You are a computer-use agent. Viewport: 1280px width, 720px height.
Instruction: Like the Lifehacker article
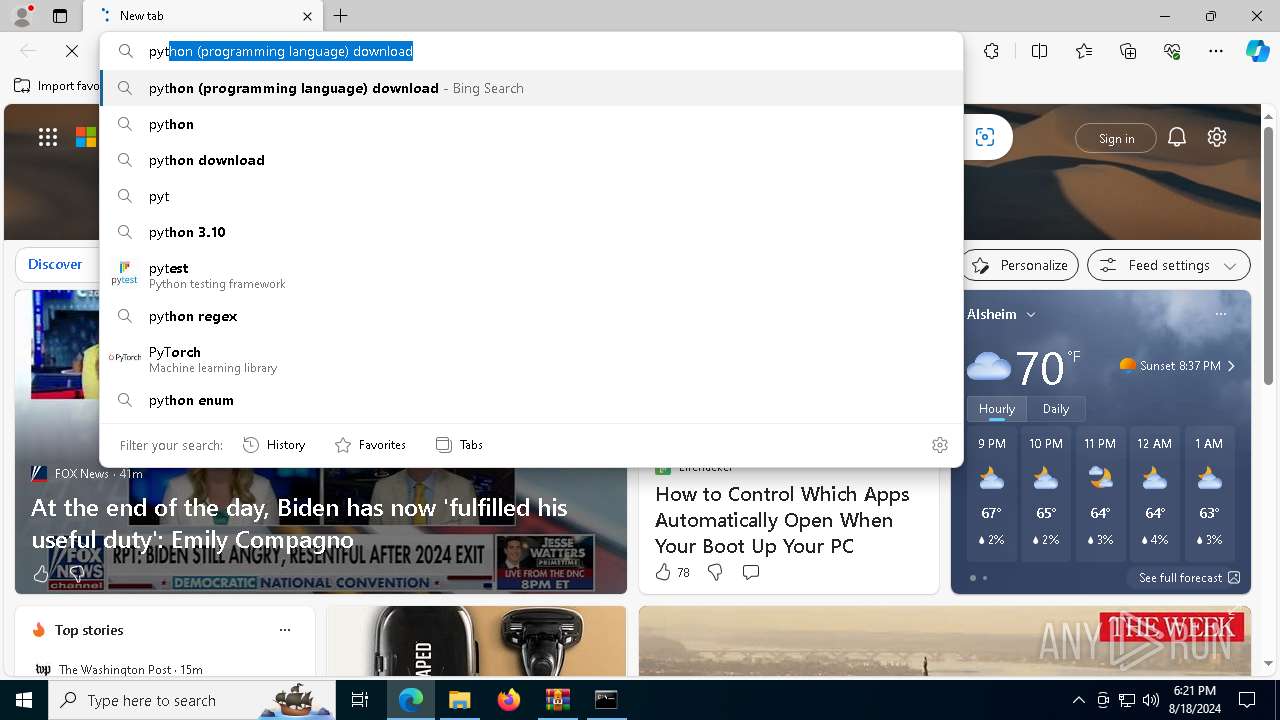(x=662, y=572)
